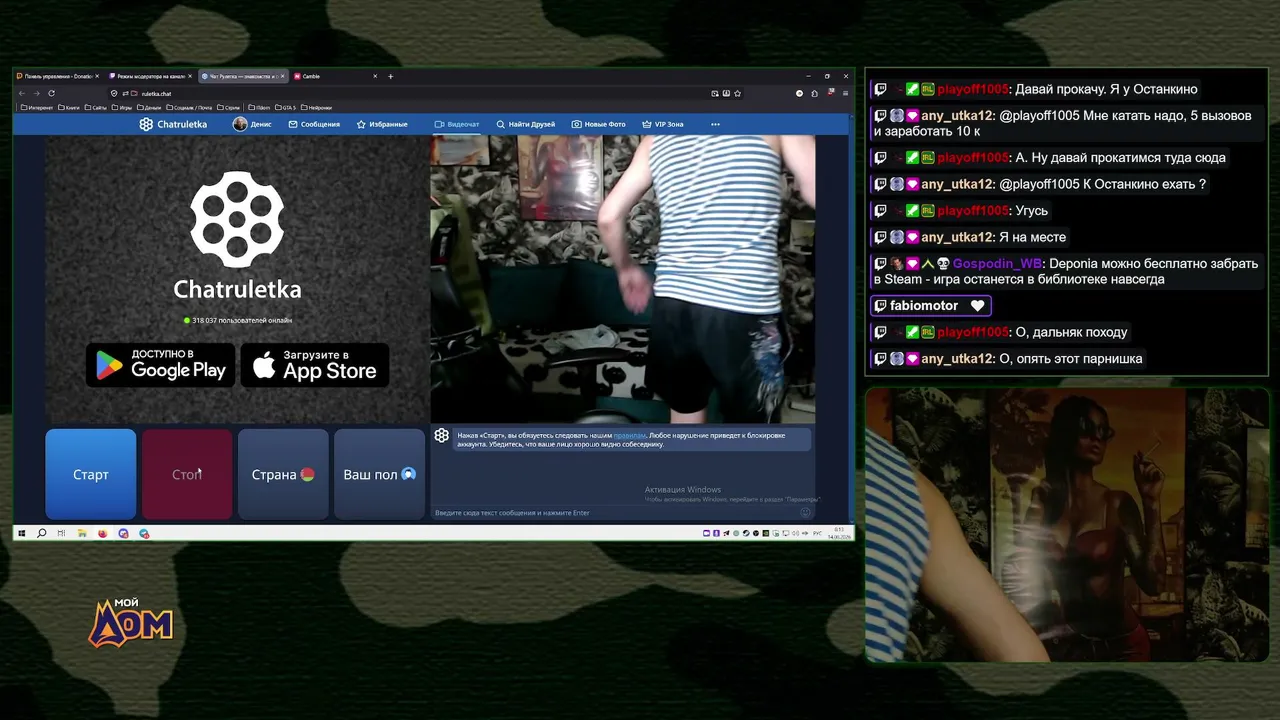
Task: Open the Нейронки bookmarks folder
Action: (317, 107)
